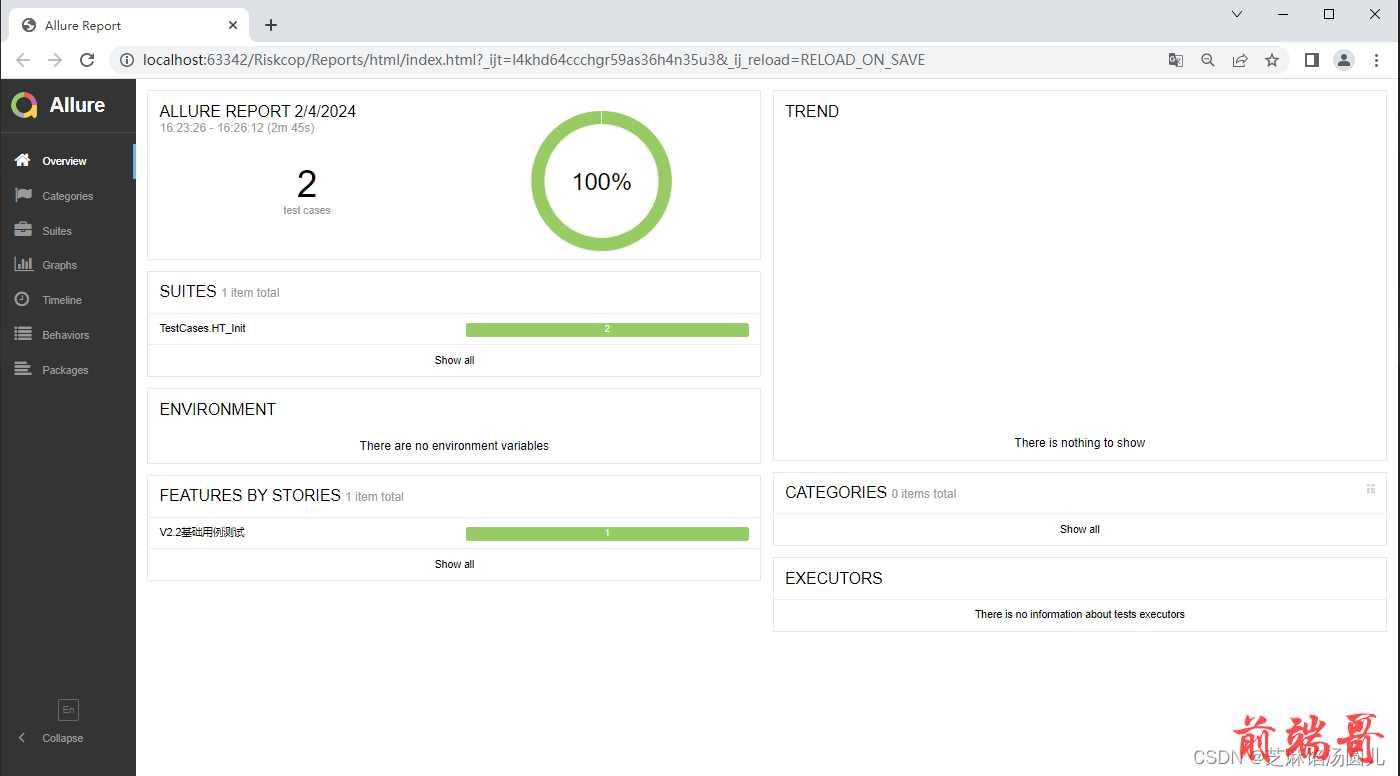Toggle browser side panel icon
1400x776 pixels.
coord(1312,60)
